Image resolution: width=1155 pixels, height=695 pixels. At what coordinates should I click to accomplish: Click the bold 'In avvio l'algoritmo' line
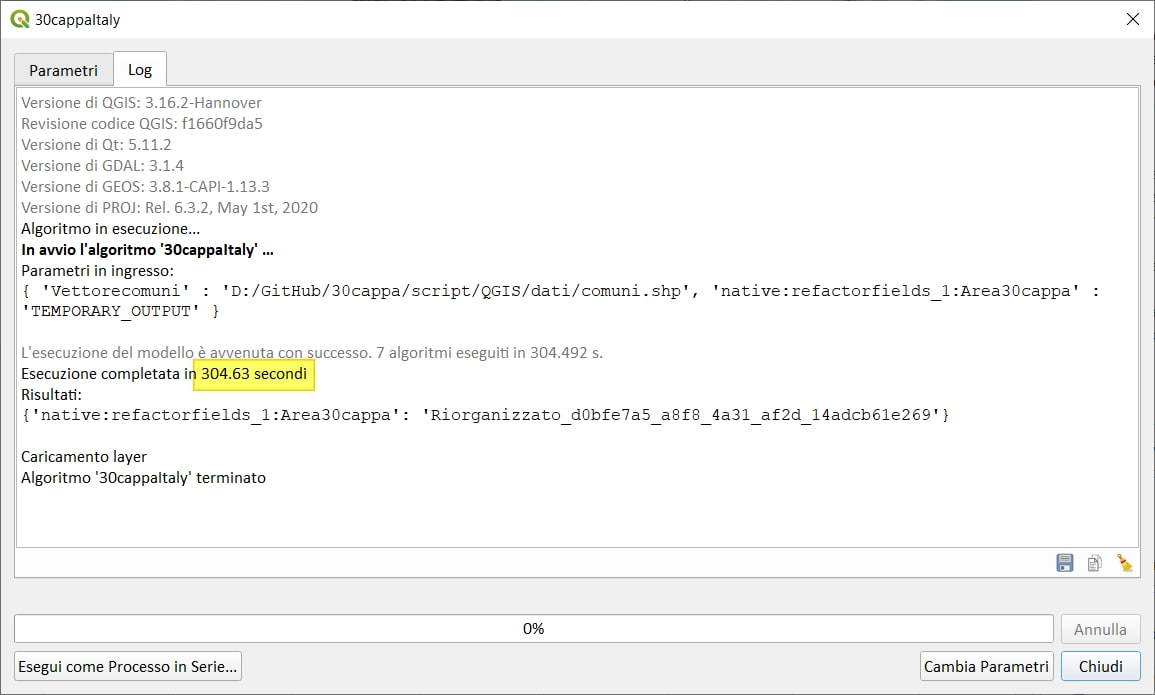[147, 249]
